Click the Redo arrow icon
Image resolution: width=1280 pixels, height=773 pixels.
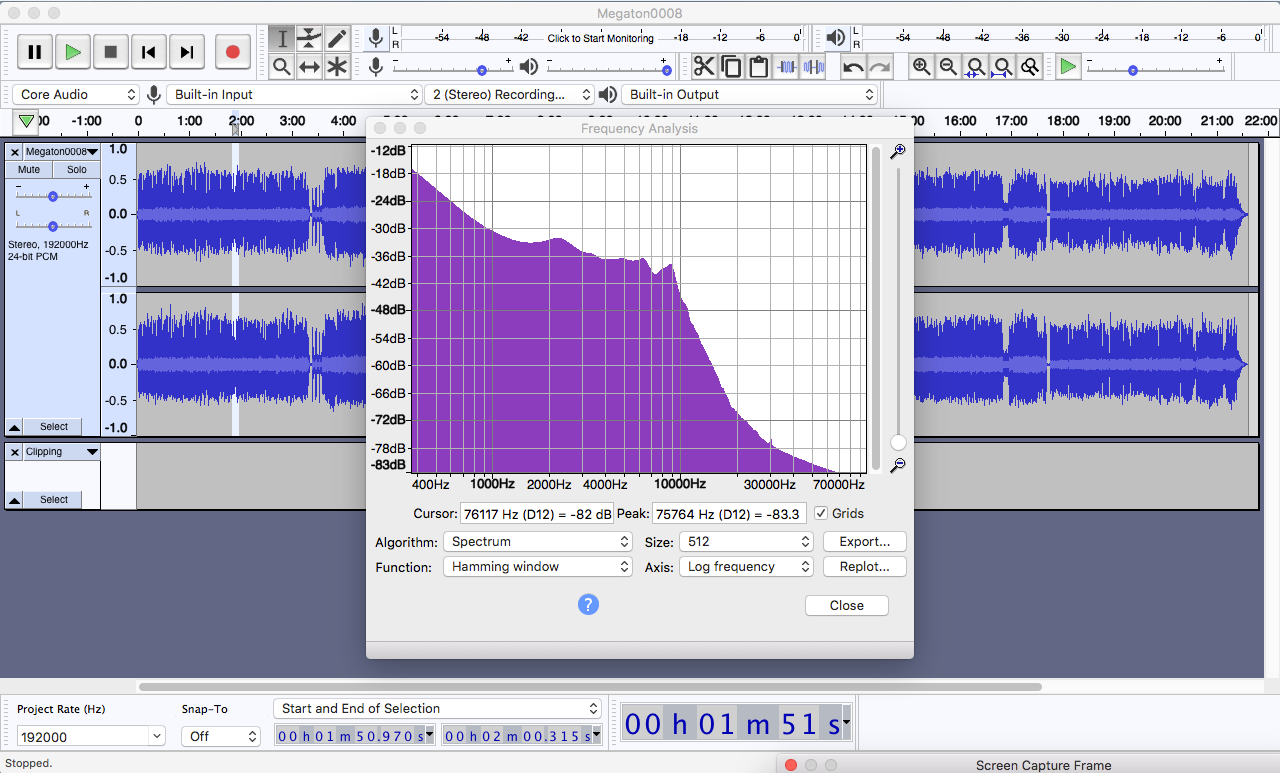pos(880,67)
